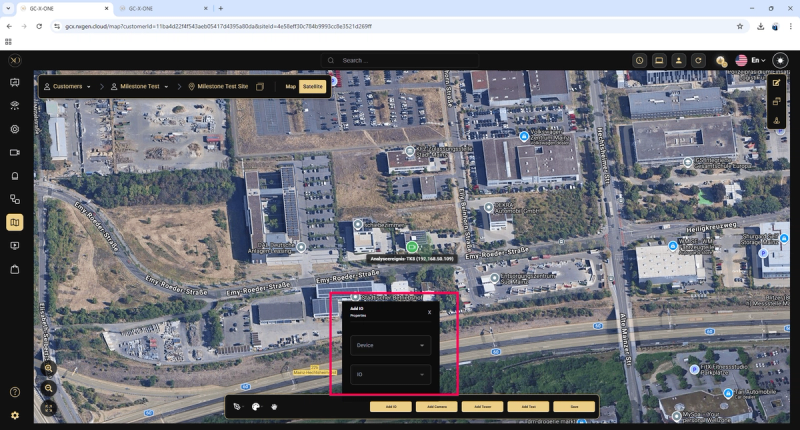Focus the Search field in header
Screen dimensions: 800x430
(x=401, y=60)
